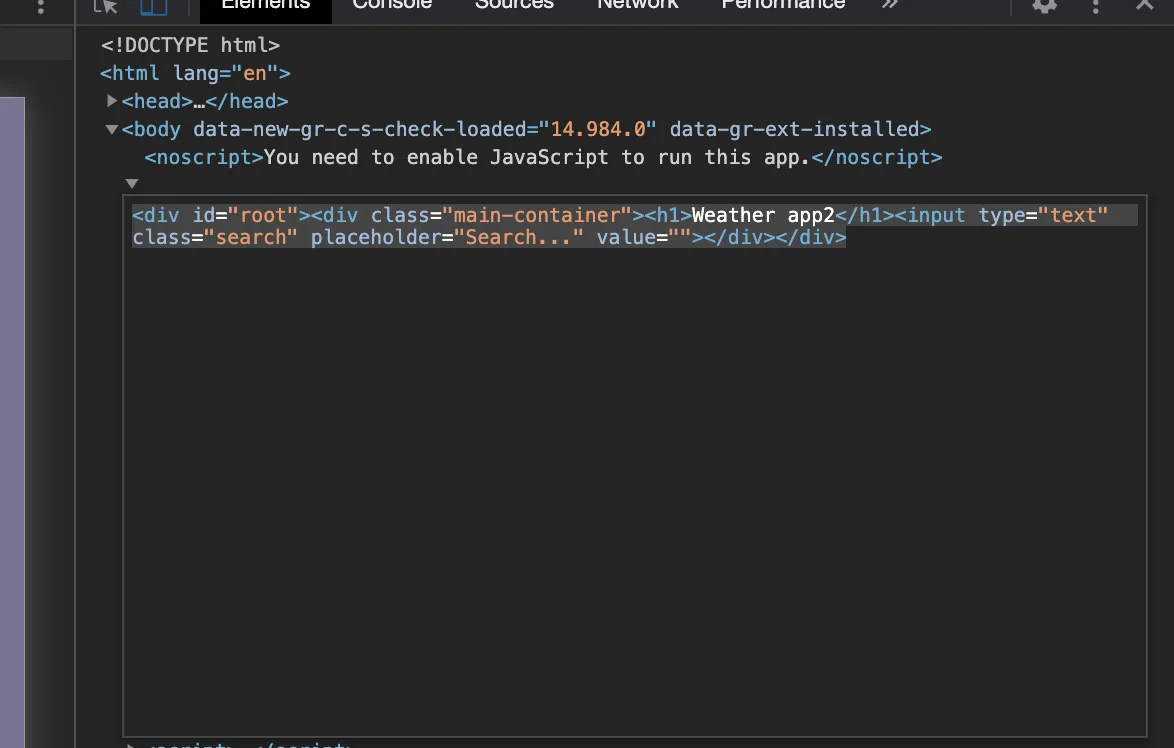The width and height of the screenshot is (1174, 748).
Task: Switch to the Console tab
Action: coord(392,6)
